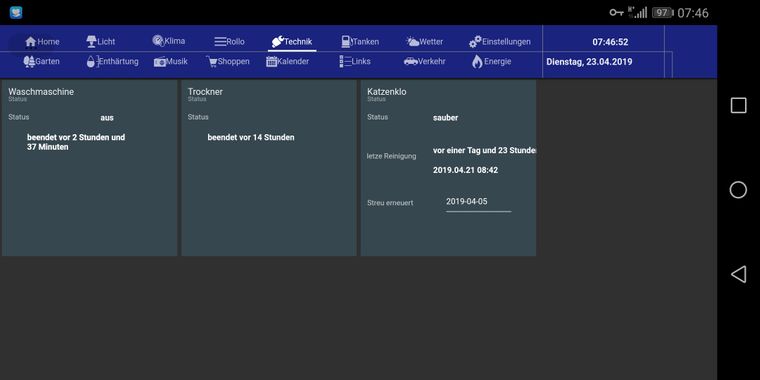
Task: Click the fuel pump icon for Tanken
Action: pos(346,42)
